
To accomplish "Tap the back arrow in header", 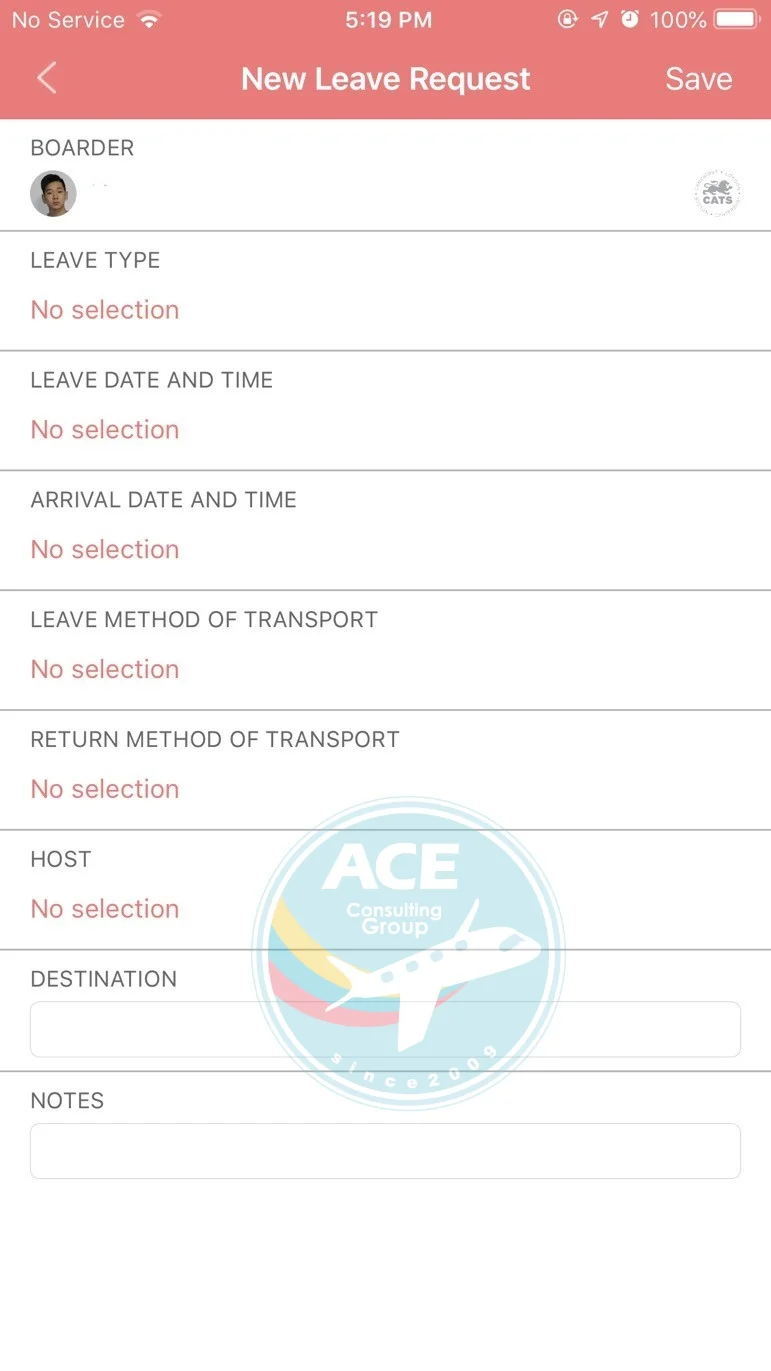I will 46,78.
